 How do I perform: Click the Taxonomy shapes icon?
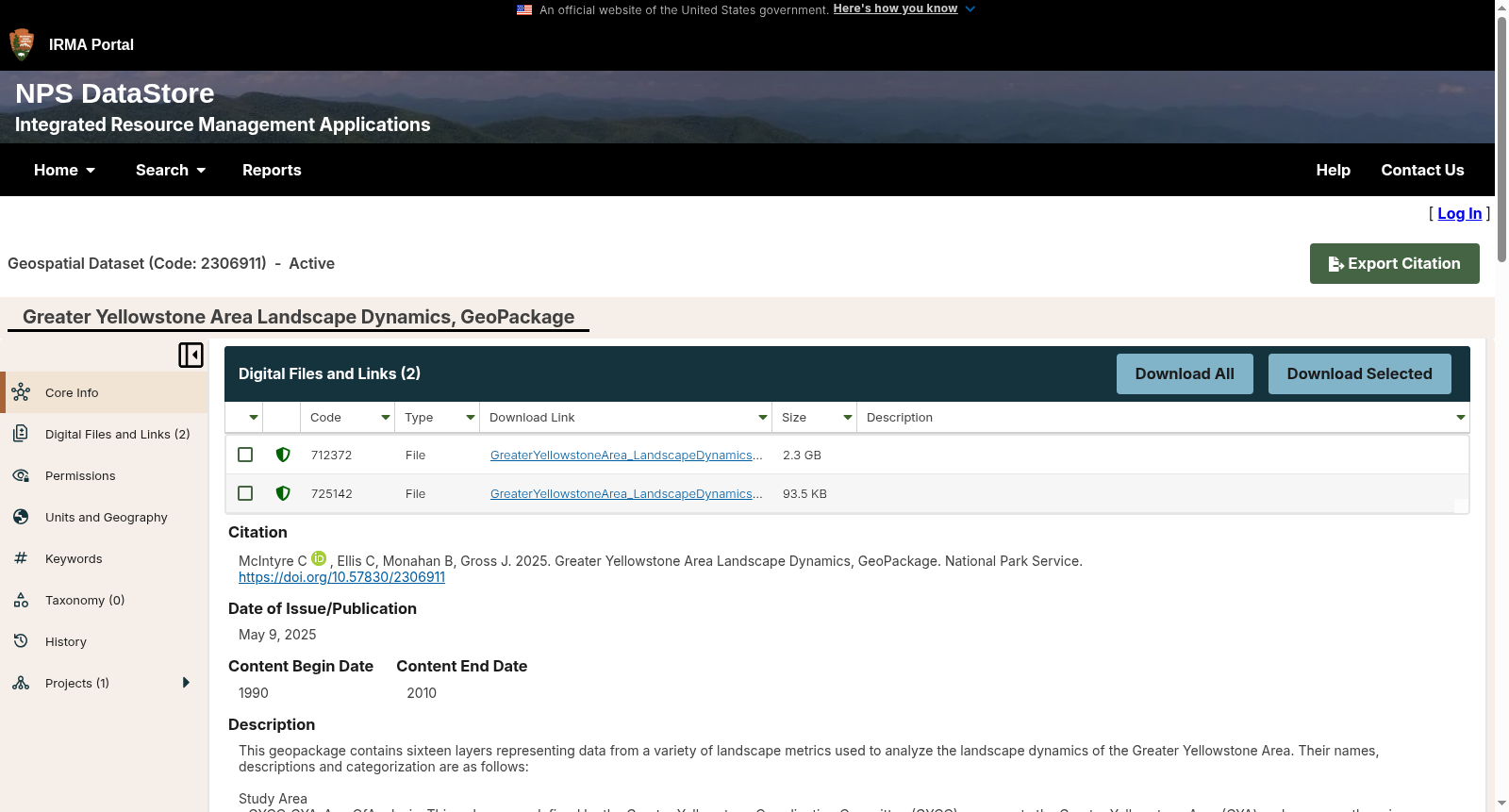(x=21, y=600)
